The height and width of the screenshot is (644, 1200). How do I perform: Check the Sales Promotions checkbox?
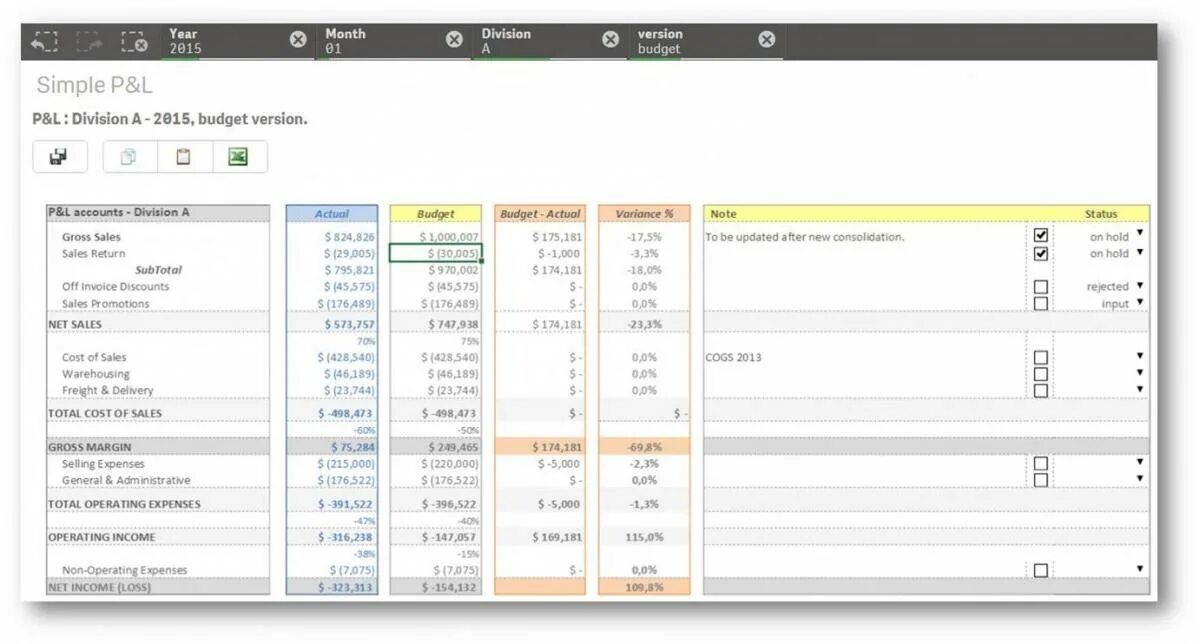pyautogui.click(x=1041, y=303)
